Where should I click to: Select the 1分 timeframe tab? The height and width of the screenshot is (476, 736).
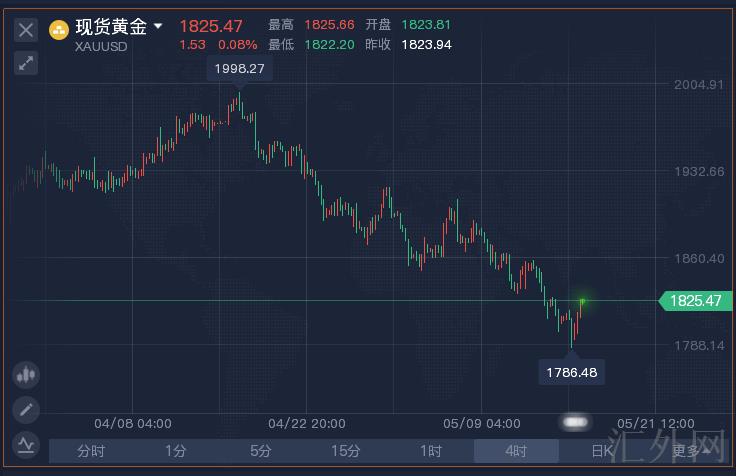(176, 451)
